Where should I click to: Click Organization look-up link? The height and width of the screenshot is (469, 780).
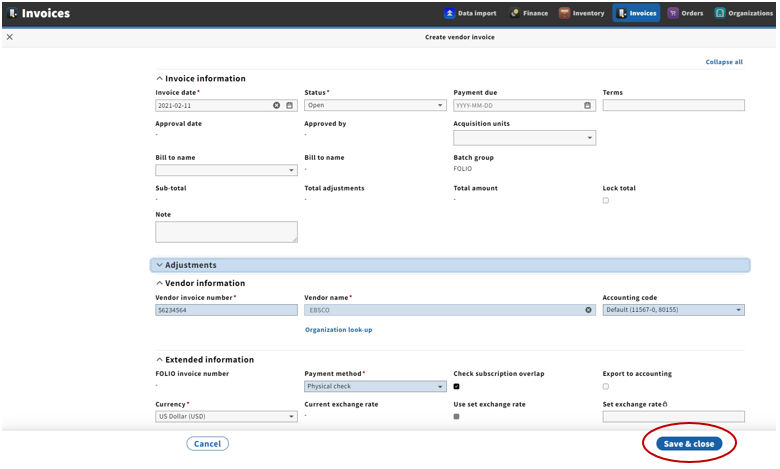pyautogui.click(x=338, y=330)
